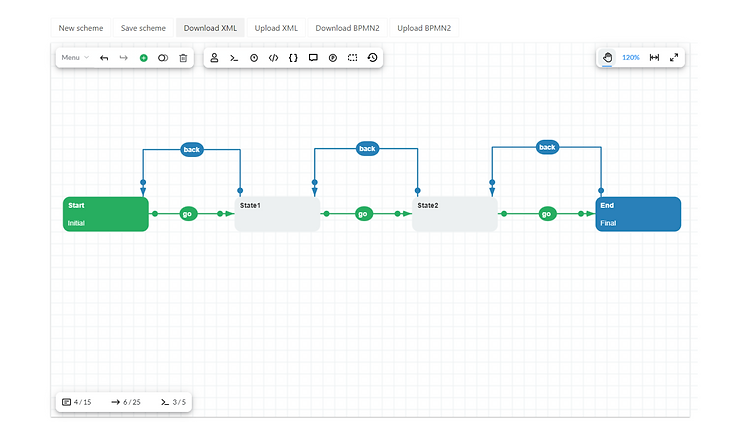The image size is (740, 422).
Task: Open the process info circled P icon
Action: coord(333,58)
